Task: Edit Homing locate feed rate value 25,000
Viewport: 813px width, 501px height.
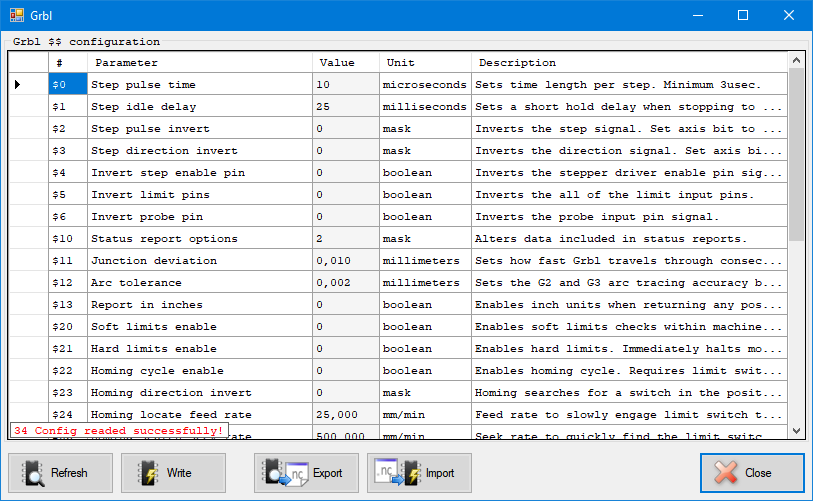Action: 346,414
